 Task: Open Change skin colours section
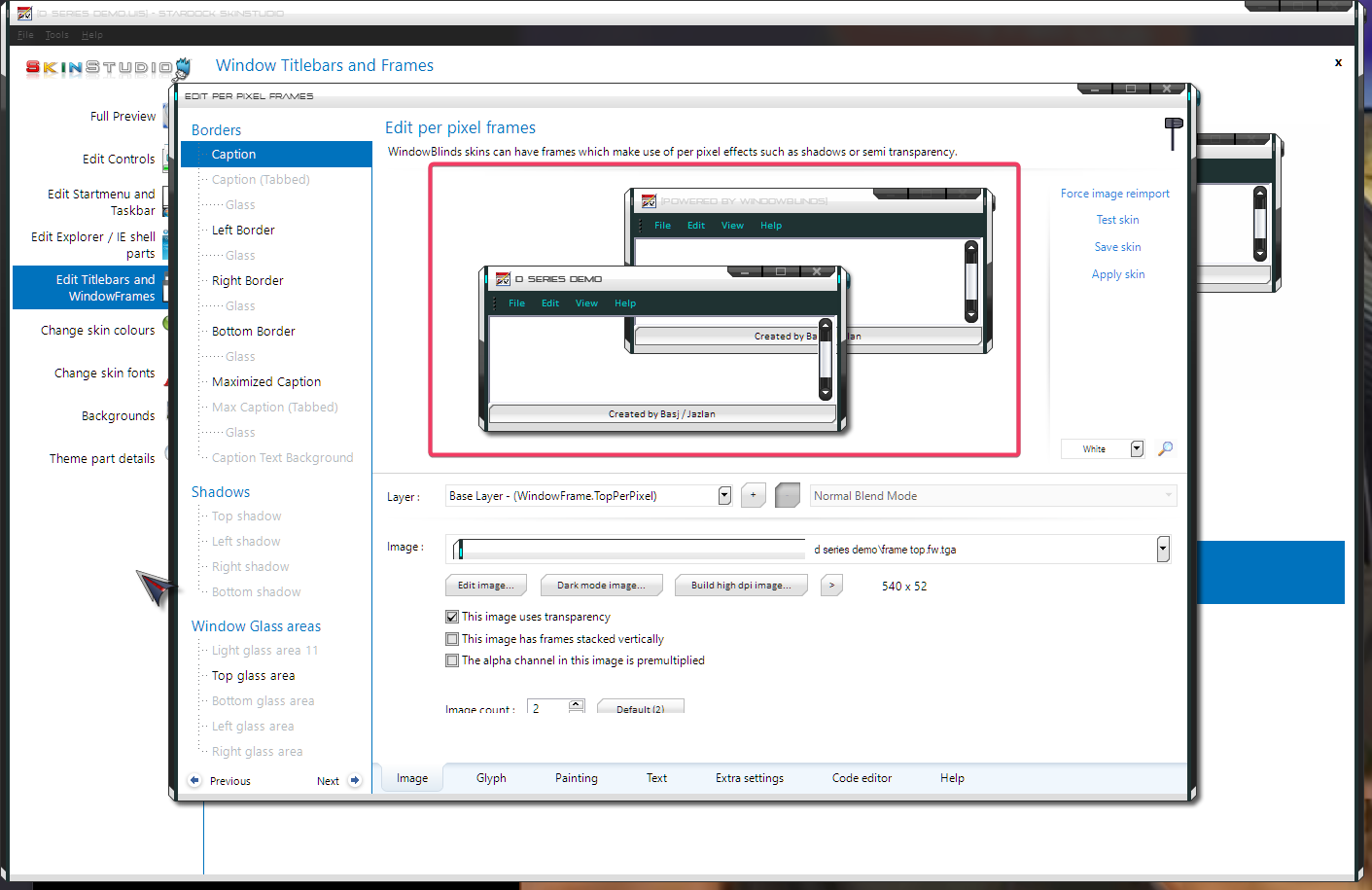tap(97, 331)
